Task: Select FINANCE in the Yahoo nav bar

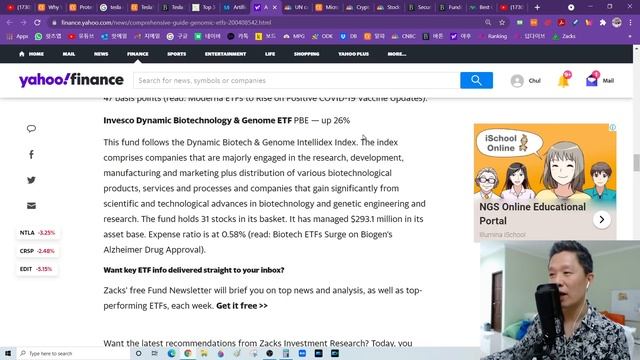Action: [138, 54]
